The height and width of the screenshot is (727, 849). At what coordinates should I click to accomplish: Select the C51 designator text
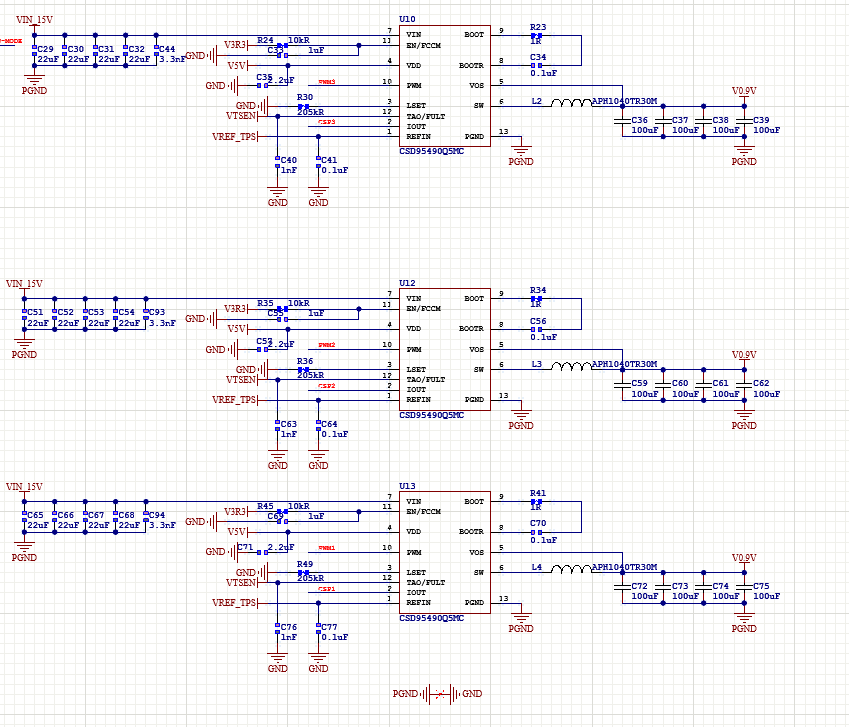(x=35, y=312)
